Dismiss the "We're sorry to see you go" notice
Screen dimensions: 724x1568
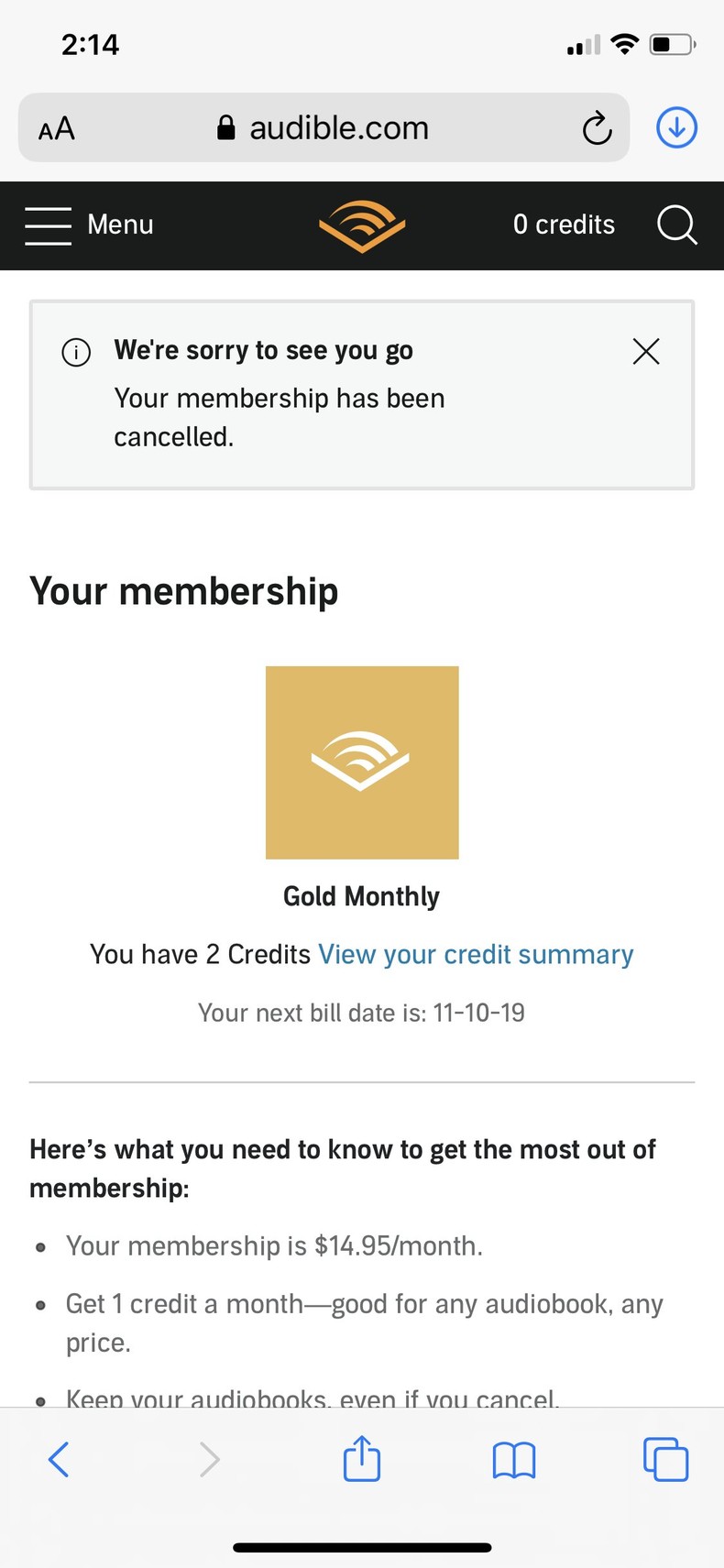[x=646, y=351]
